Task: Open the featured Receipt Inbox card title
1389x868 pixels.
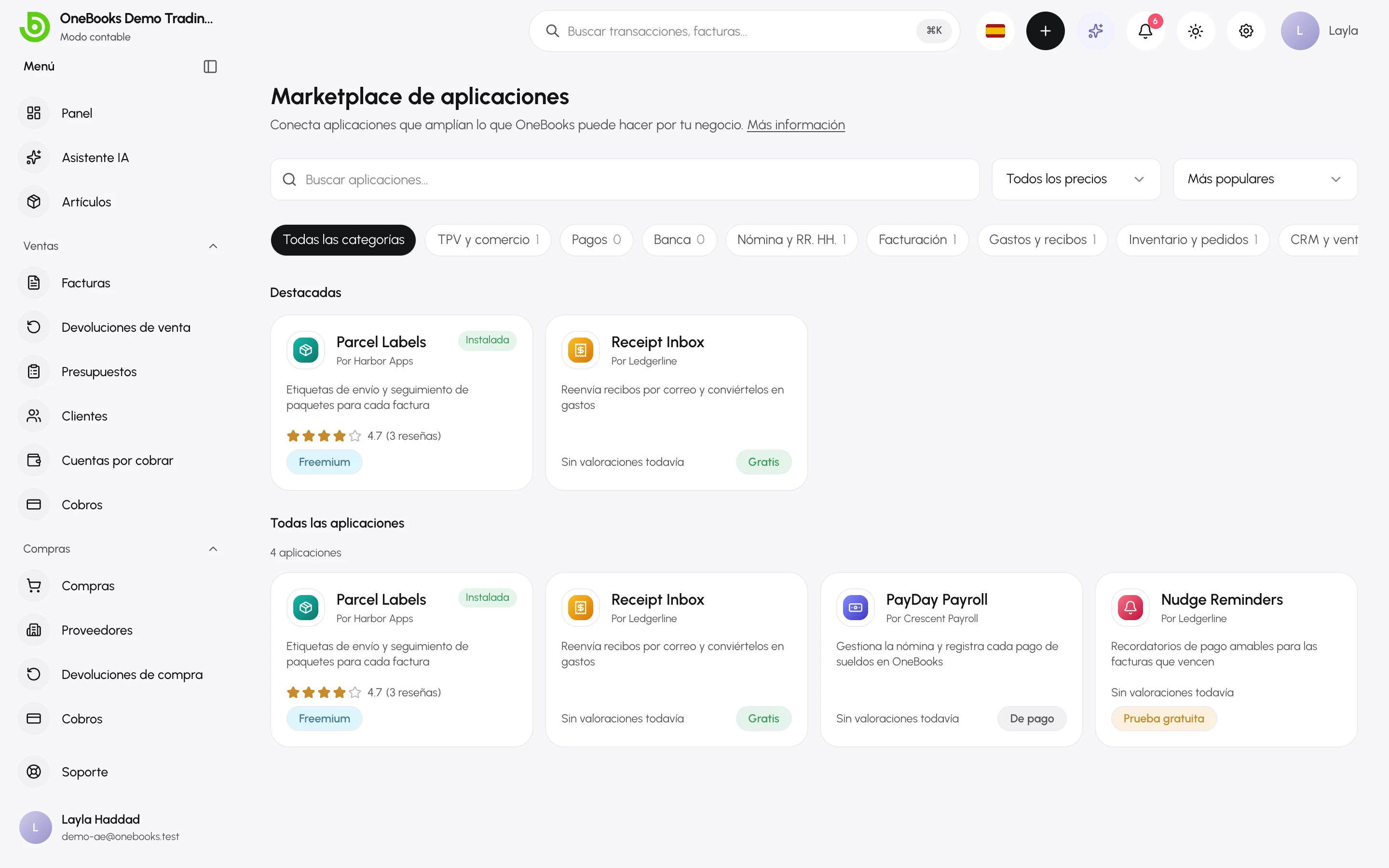Action: [657, 341]
